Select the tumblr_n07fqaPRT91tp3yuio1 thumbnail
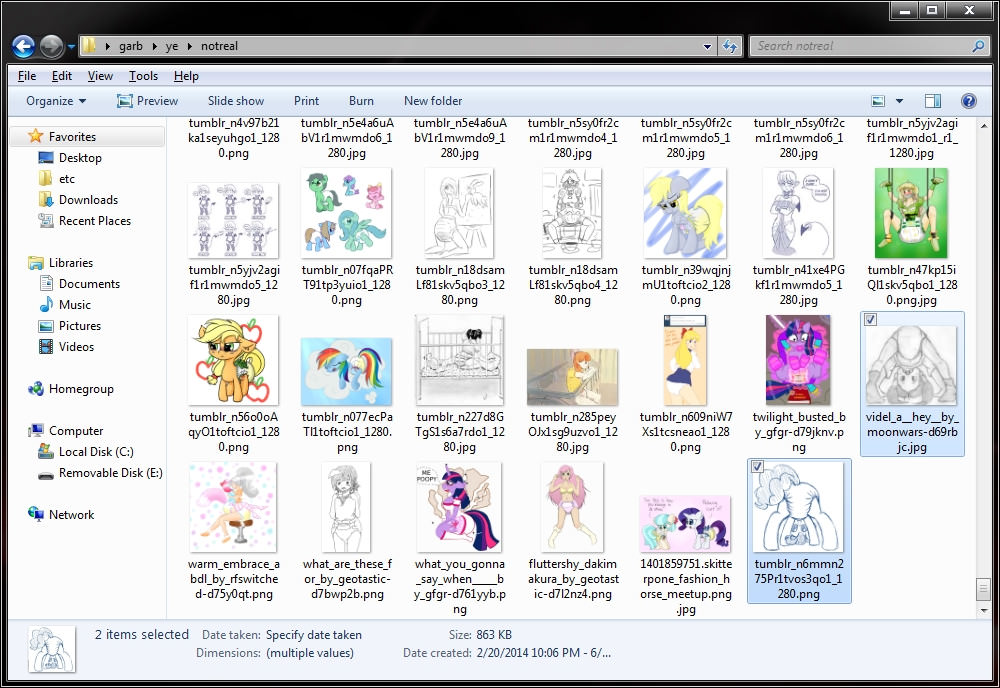The image size is (1000, 688). (346, 213)
